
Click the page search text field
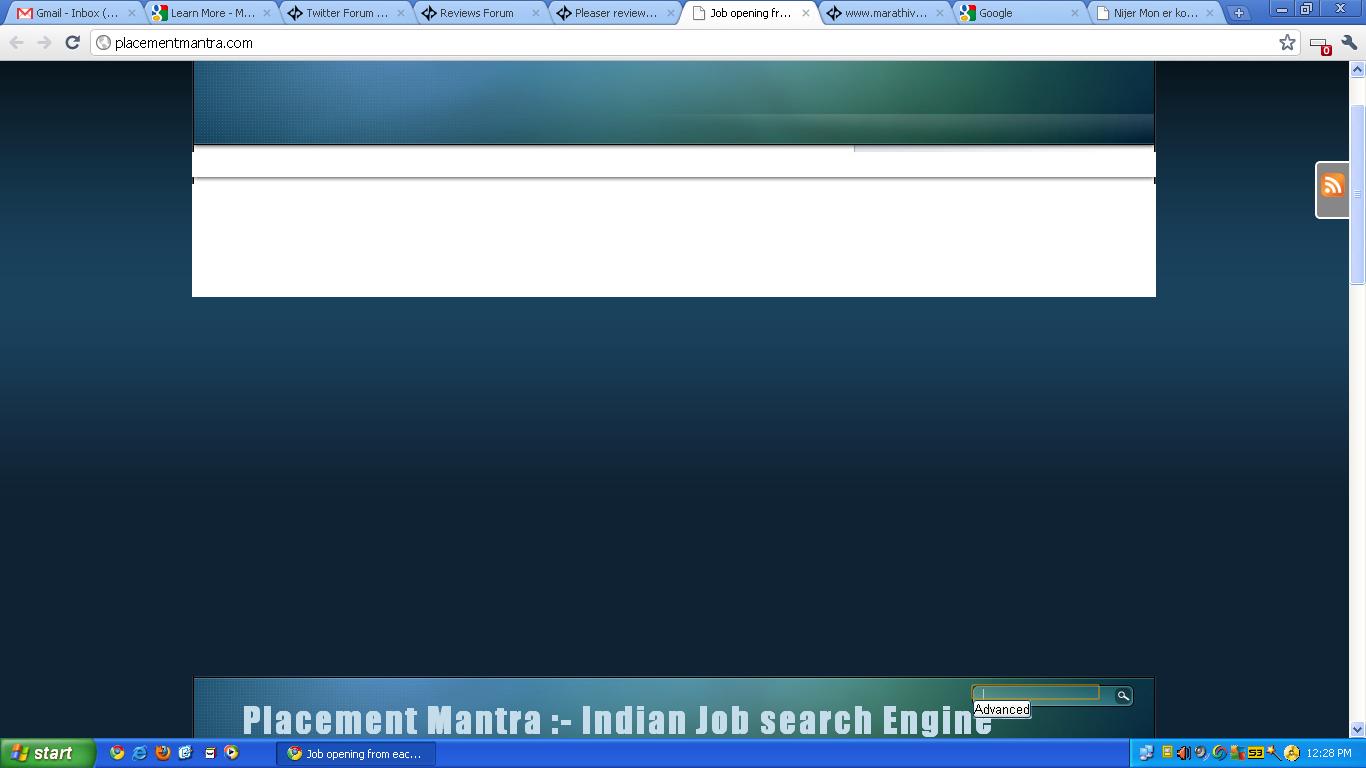point(1036,692)
